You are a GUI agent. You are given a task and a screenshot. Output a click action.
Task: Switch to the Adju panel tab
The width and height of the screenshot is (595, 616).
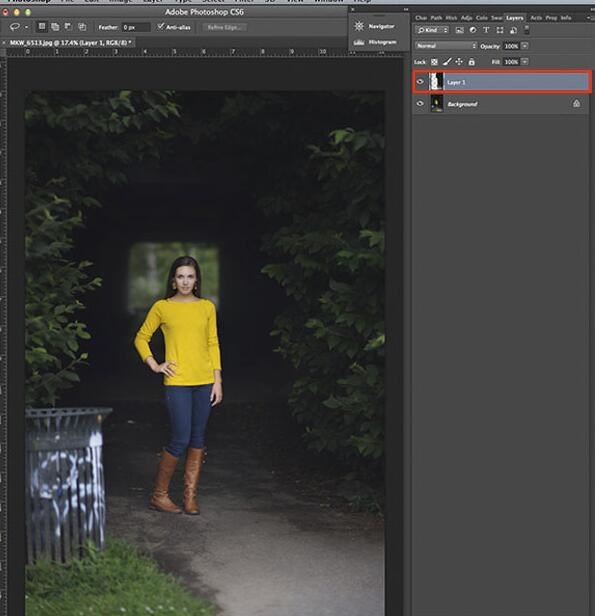pyautogui.click(x=466, y=18)
